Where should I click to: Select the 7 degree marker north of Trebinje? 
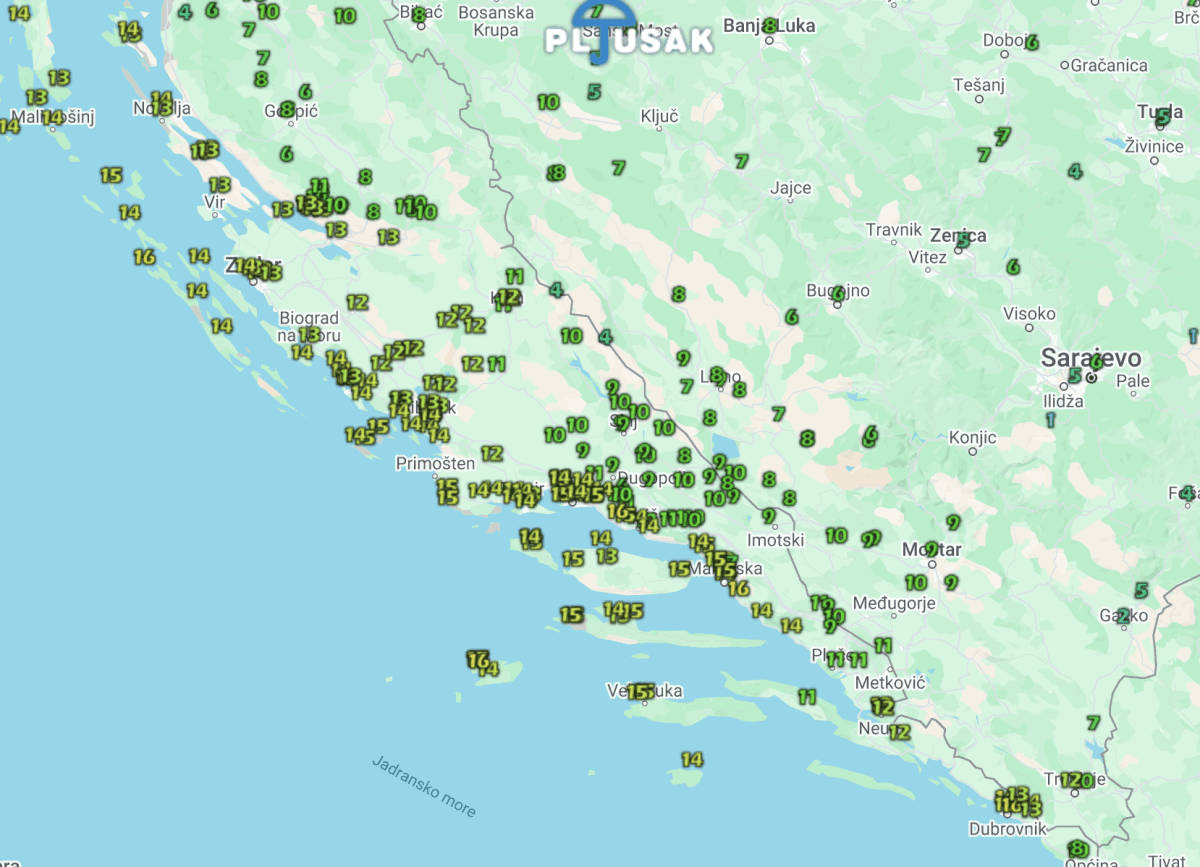tap(1093, 722)
